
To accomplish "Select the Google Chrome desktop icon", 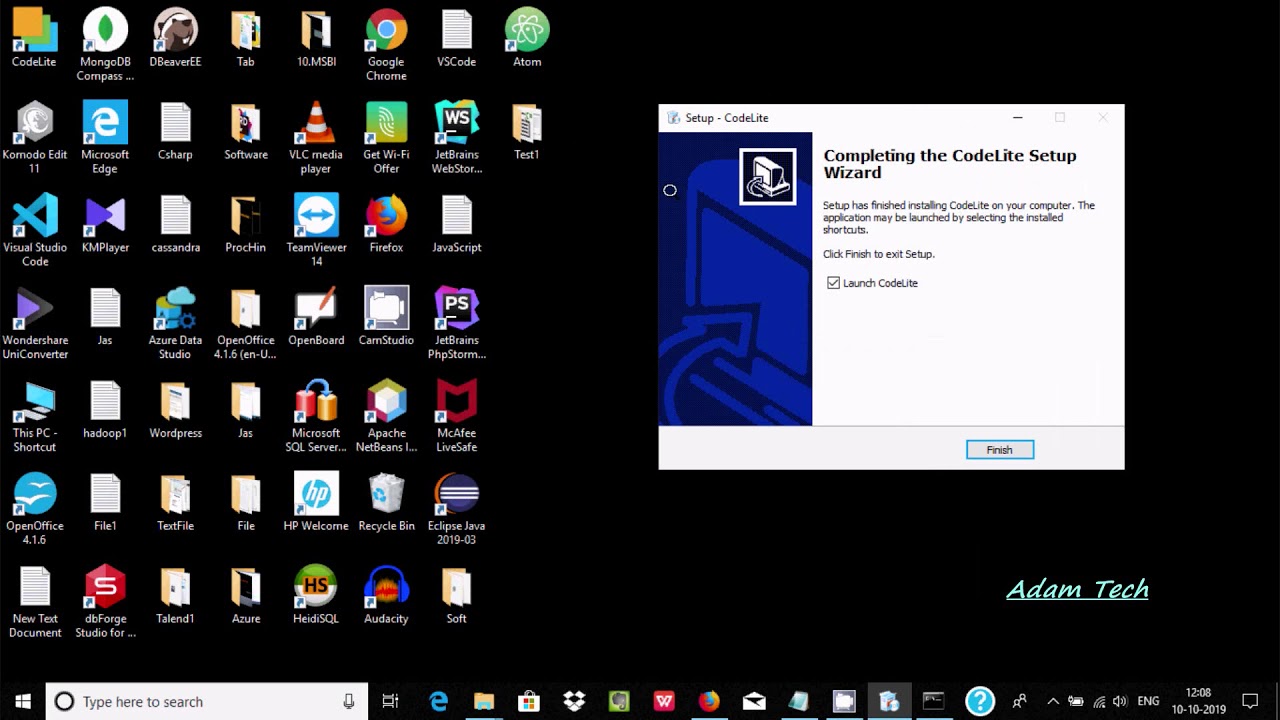I will coord(386,45).
